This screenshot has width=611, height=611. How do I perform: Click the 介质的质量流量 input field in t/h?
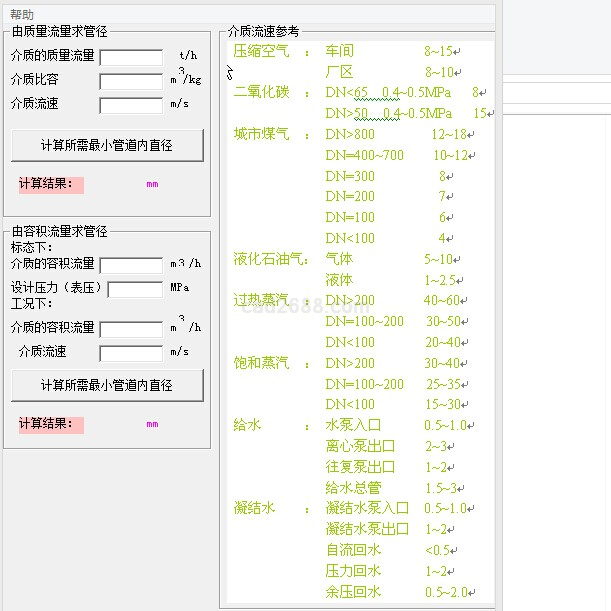tap(131, 57)
